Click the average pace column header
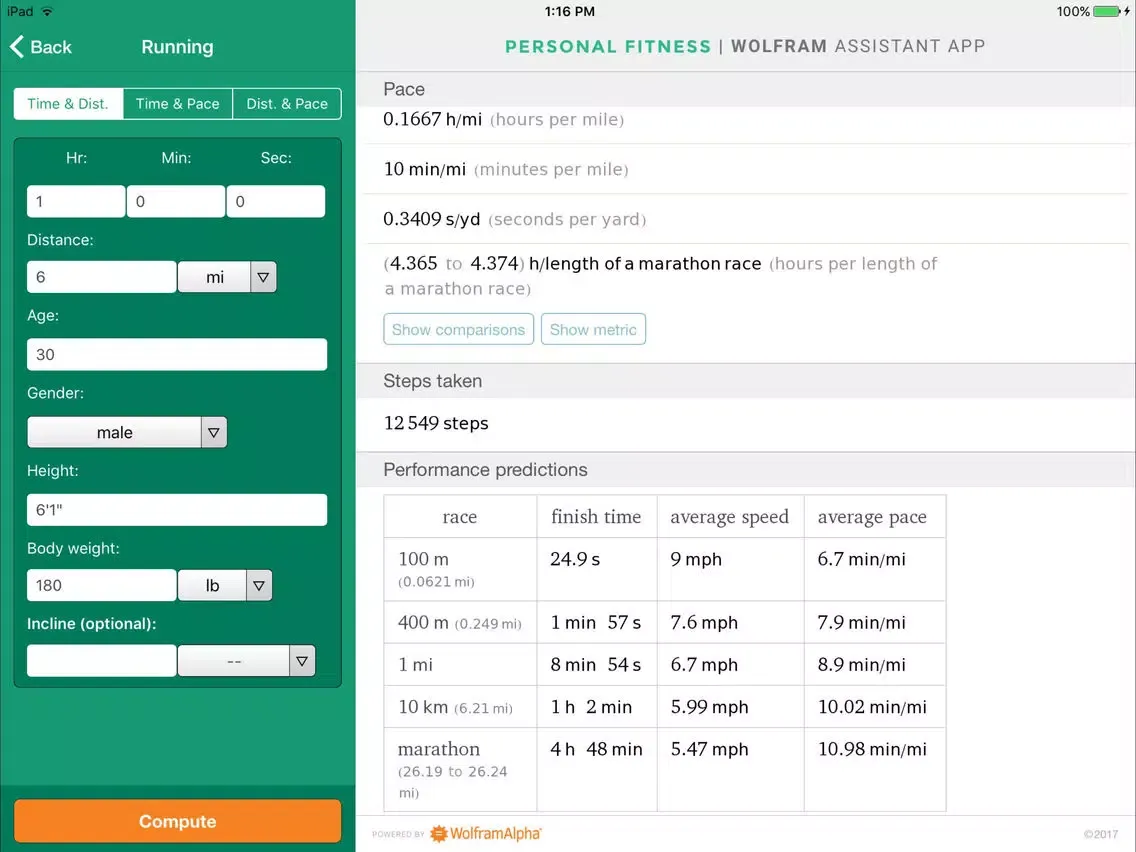The image size is (1136, 852). [x=872, y=517]
